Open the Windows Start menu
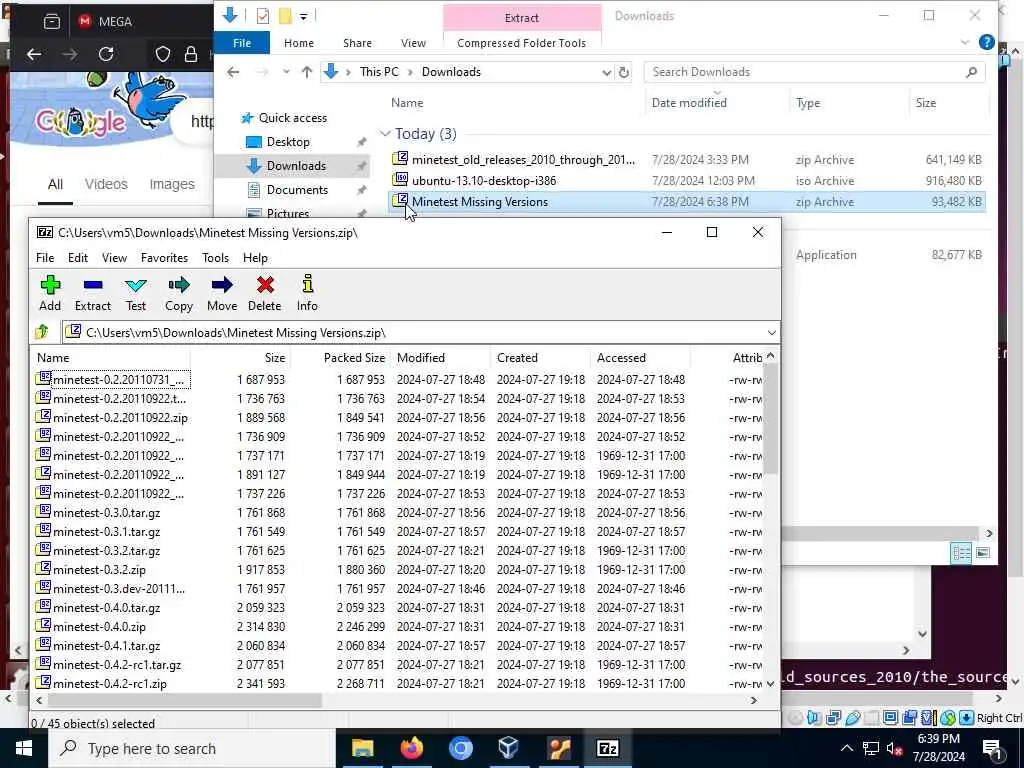Image resolution: width=1024 pixels, height=768 pixels. coord(24,748)
